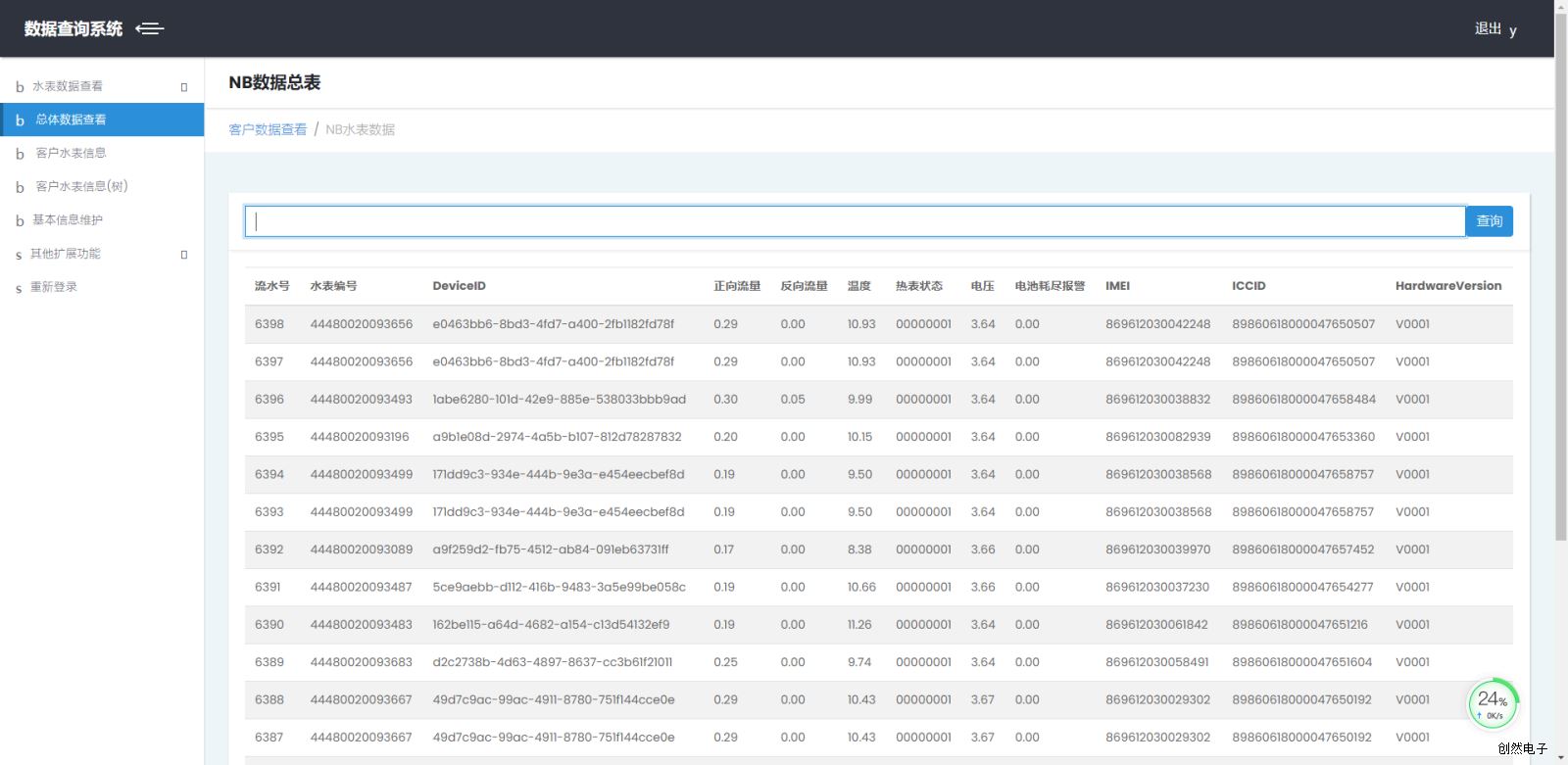
Task: Click the icon beside 基本信息维护
Action: [20, 220]
